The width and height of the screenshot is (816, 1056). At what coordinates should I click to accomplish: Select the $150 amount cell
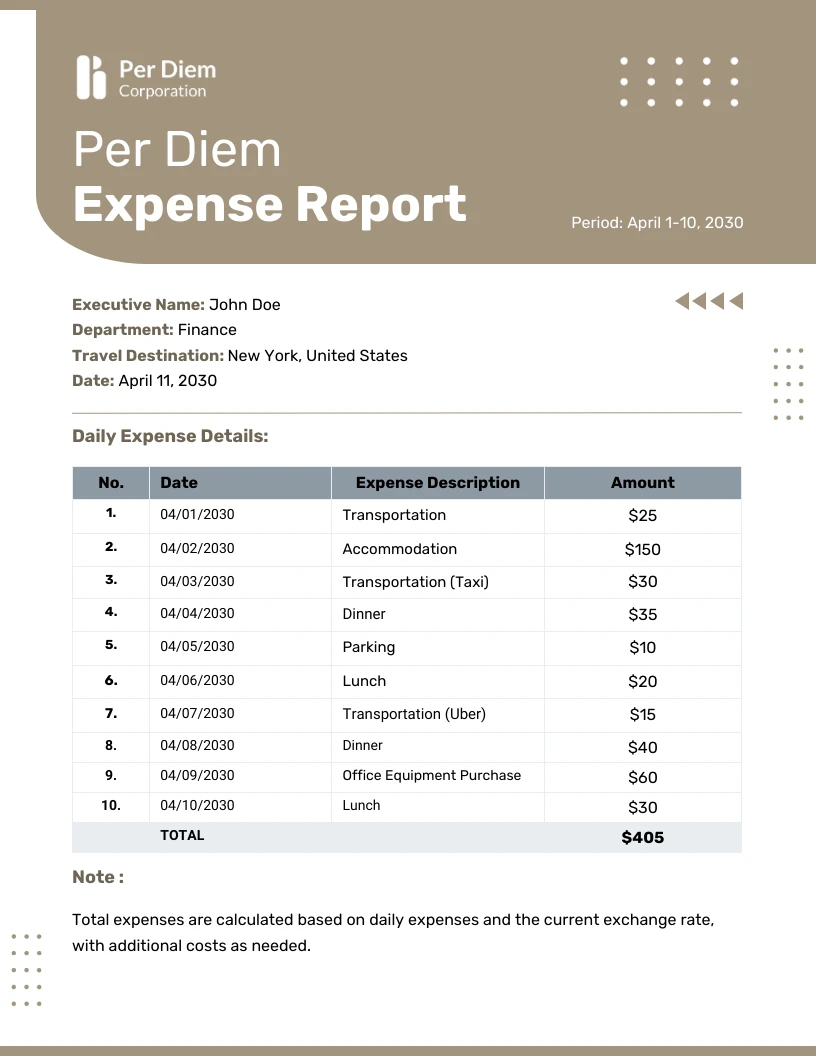click(x=642, y=550)
